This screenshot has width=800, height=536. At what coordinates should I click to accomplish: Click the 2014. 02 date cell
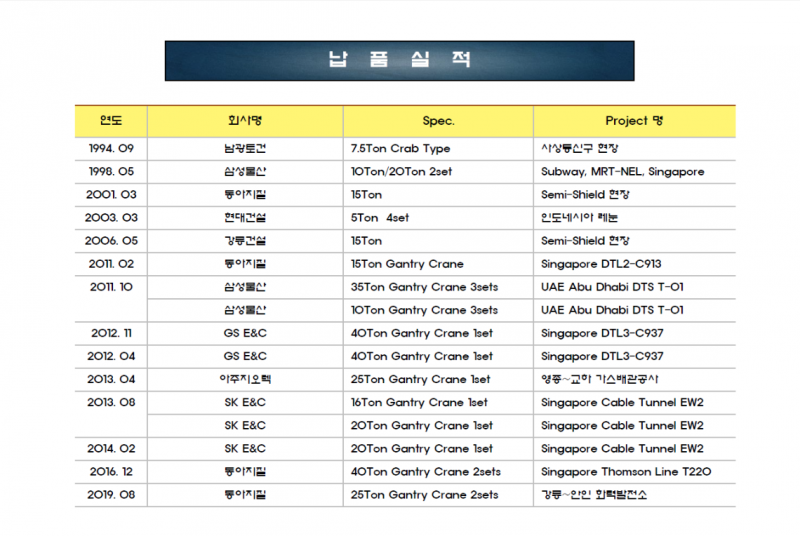point(111,449)
